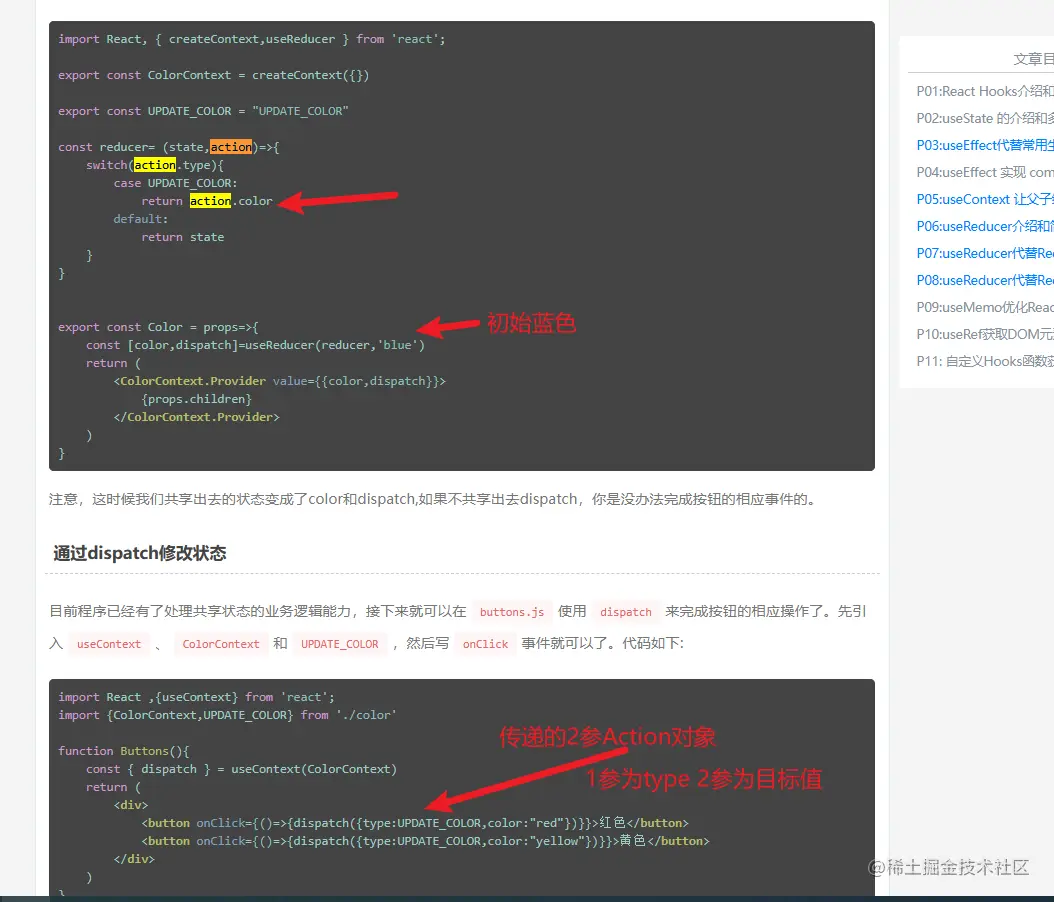The height and width of the screenshot is (902, 1054).
Task: Click the dispatch inline code tag
Action: pyautogui.click(x=626, y=612)
